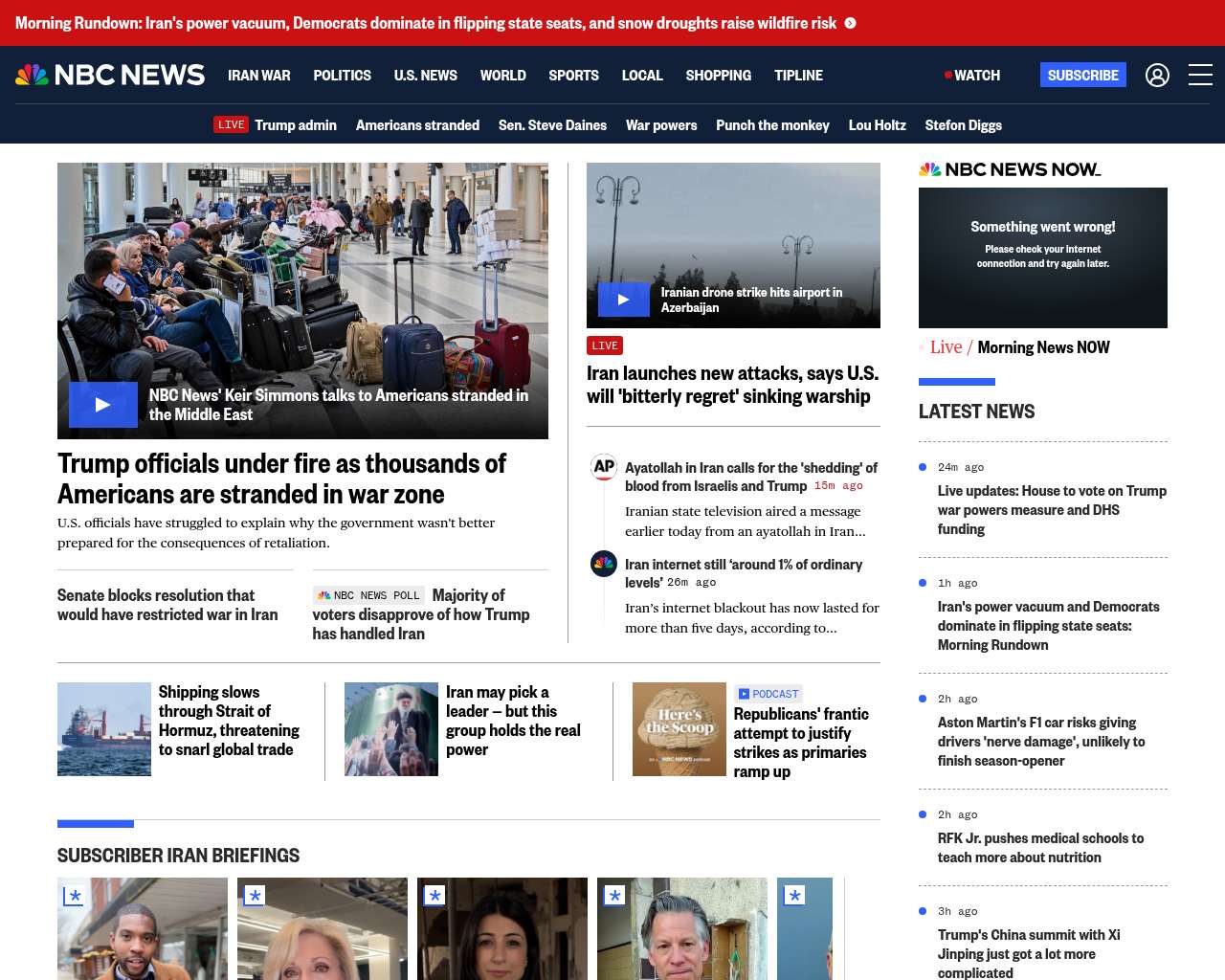1225x980 pixels.
Task: Select World in the navigation bar
Action: pos(503,75)
